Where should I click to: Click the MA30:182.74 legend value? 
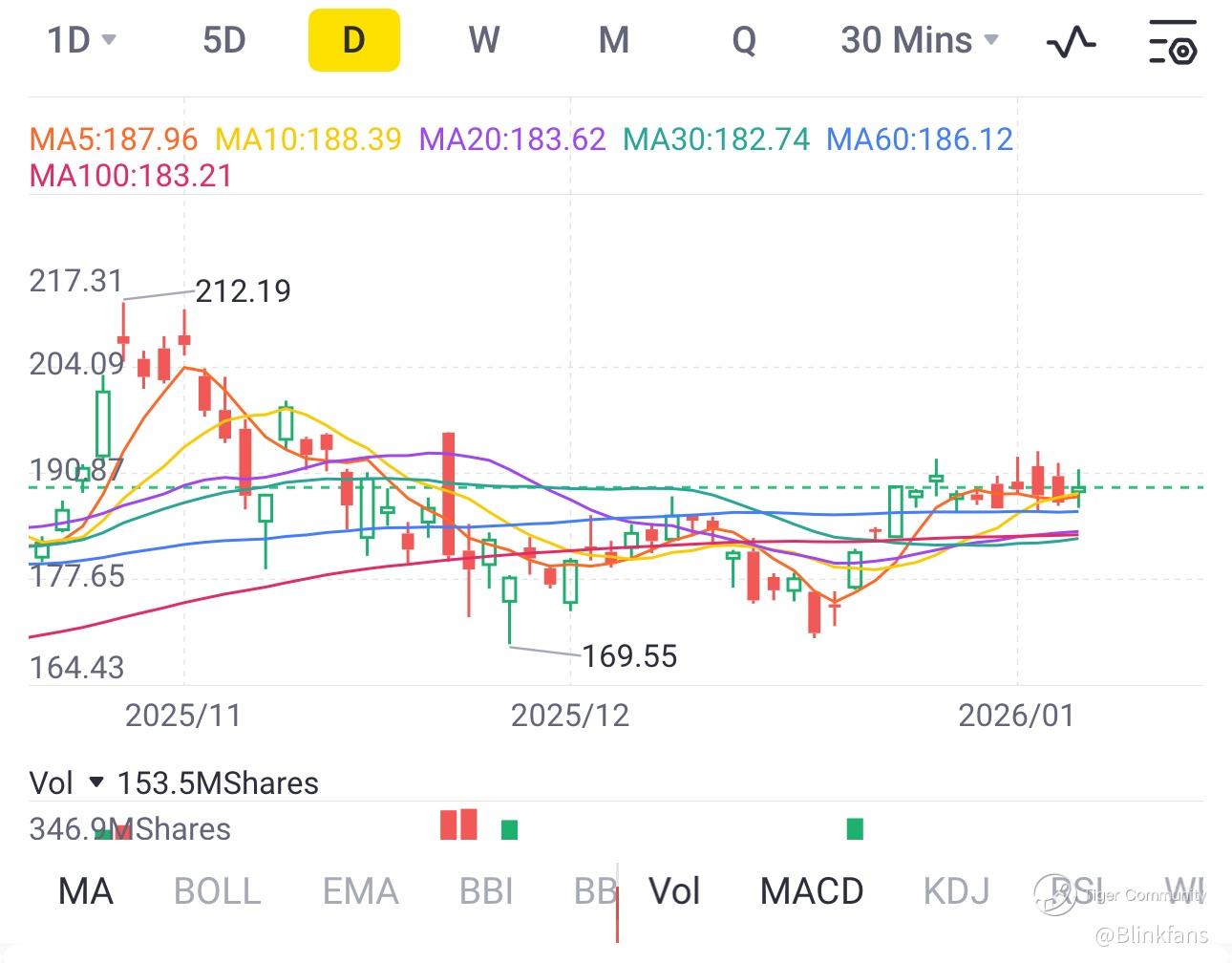[x=716, y=139]
